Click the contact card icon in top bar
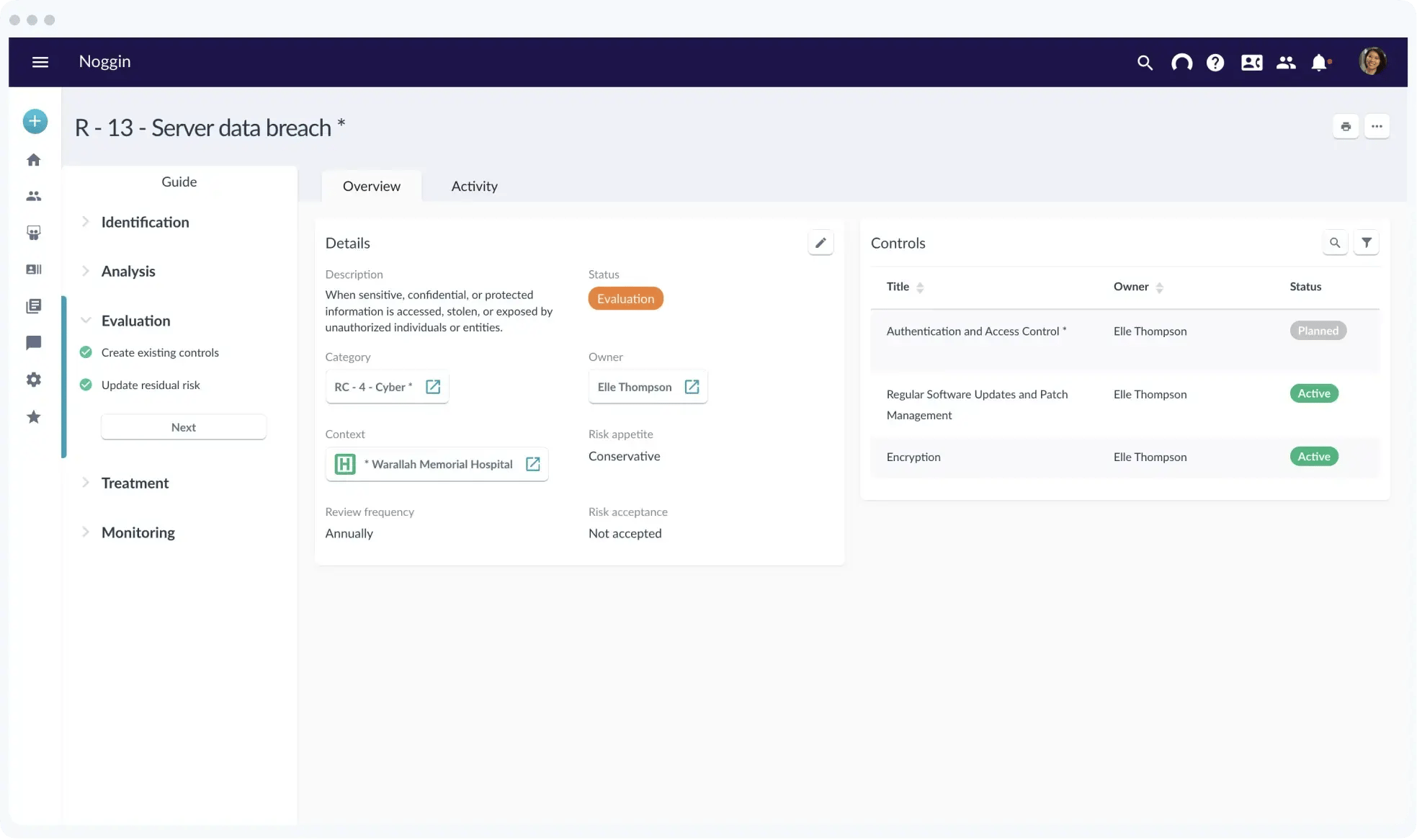The image size is (1417, 840). click(1251, 63)
